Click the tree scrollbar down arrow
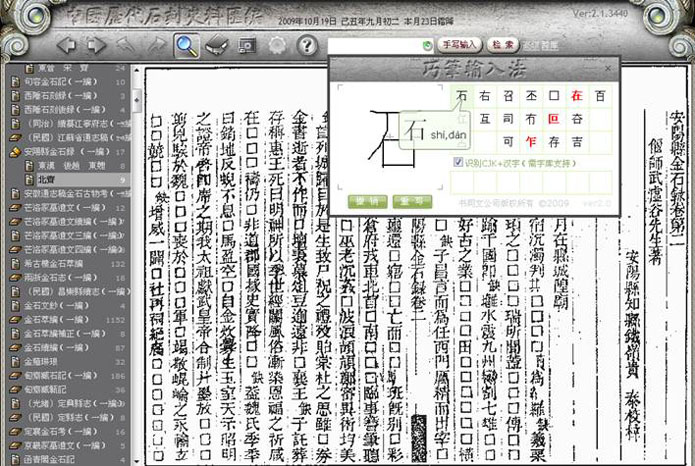Screen dimensions: 695x466 coord(137,462)
